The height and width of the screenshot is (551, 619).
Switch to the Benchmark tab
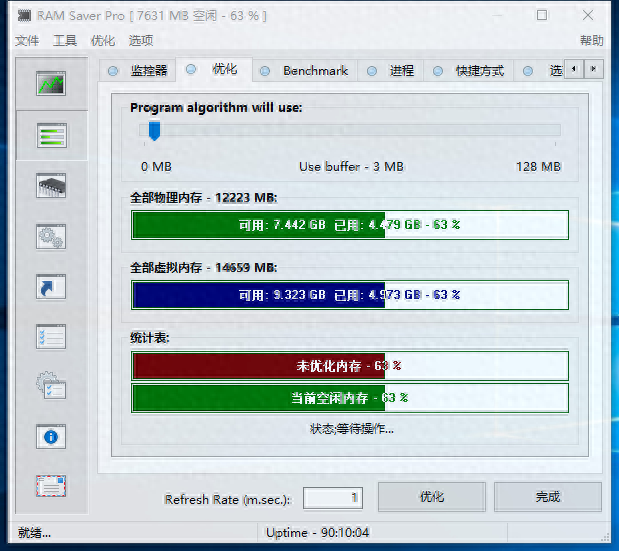click(x=305, y=71)
